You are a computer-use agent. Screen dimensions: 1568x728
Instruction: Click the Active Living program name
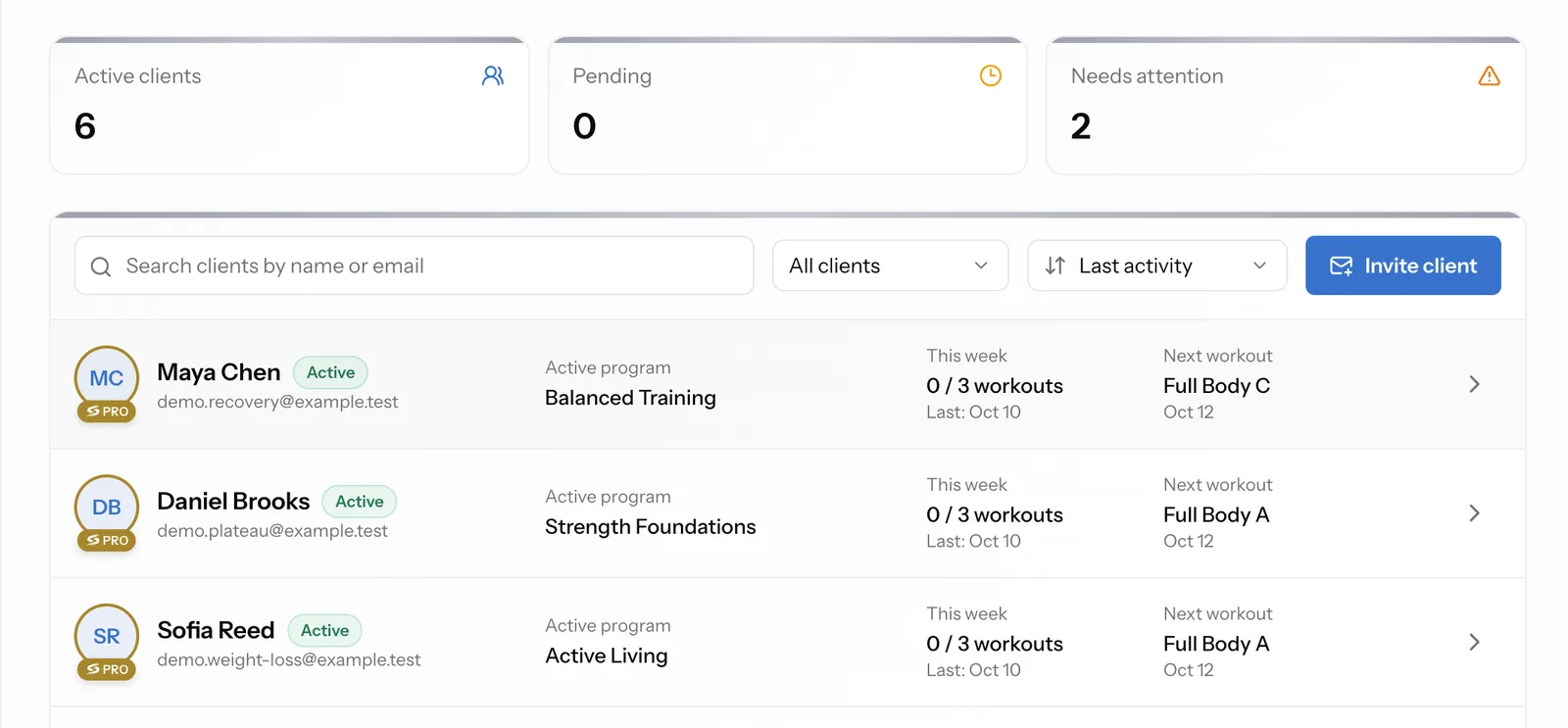(607, 655)
